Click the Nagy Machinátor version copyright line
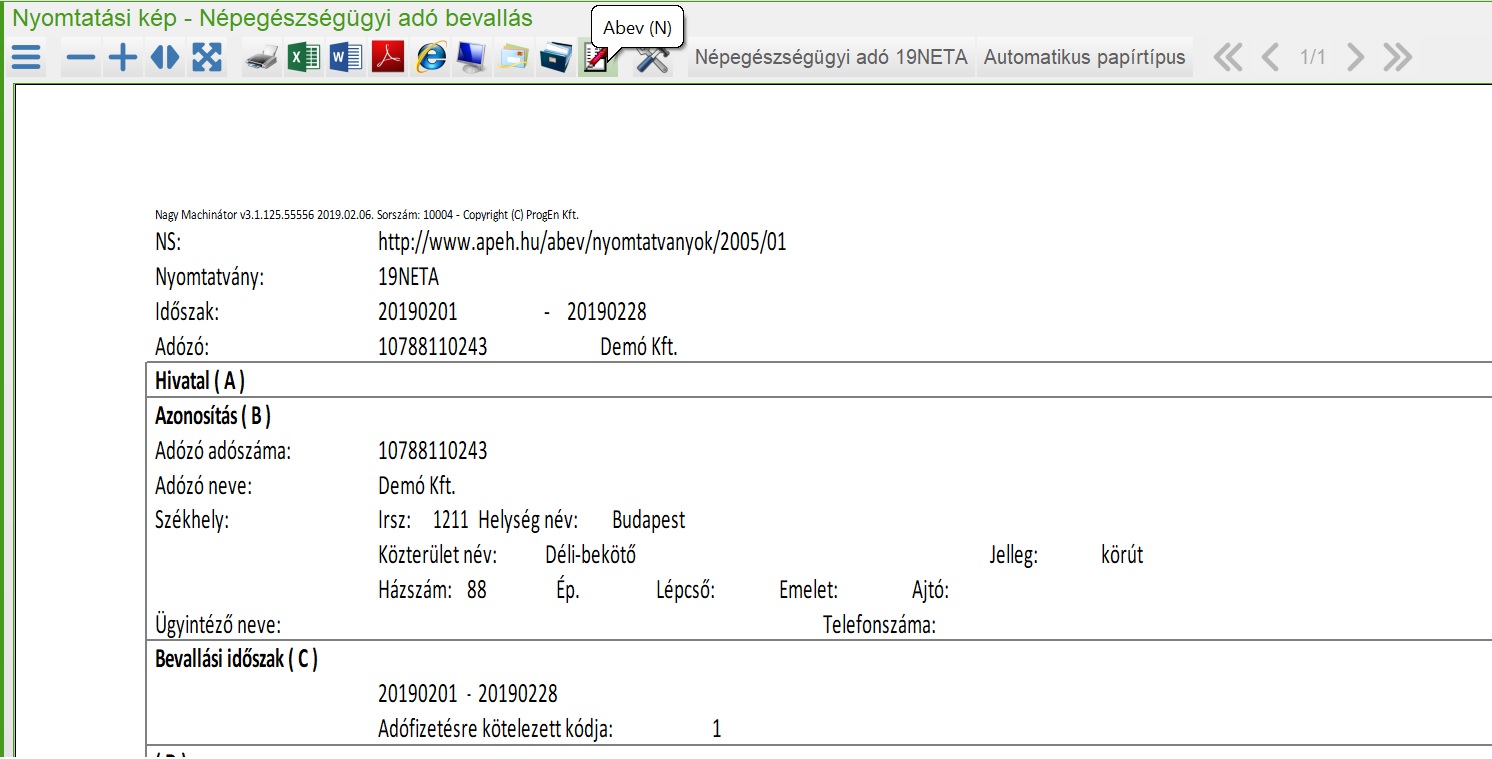 pos(367,214)
